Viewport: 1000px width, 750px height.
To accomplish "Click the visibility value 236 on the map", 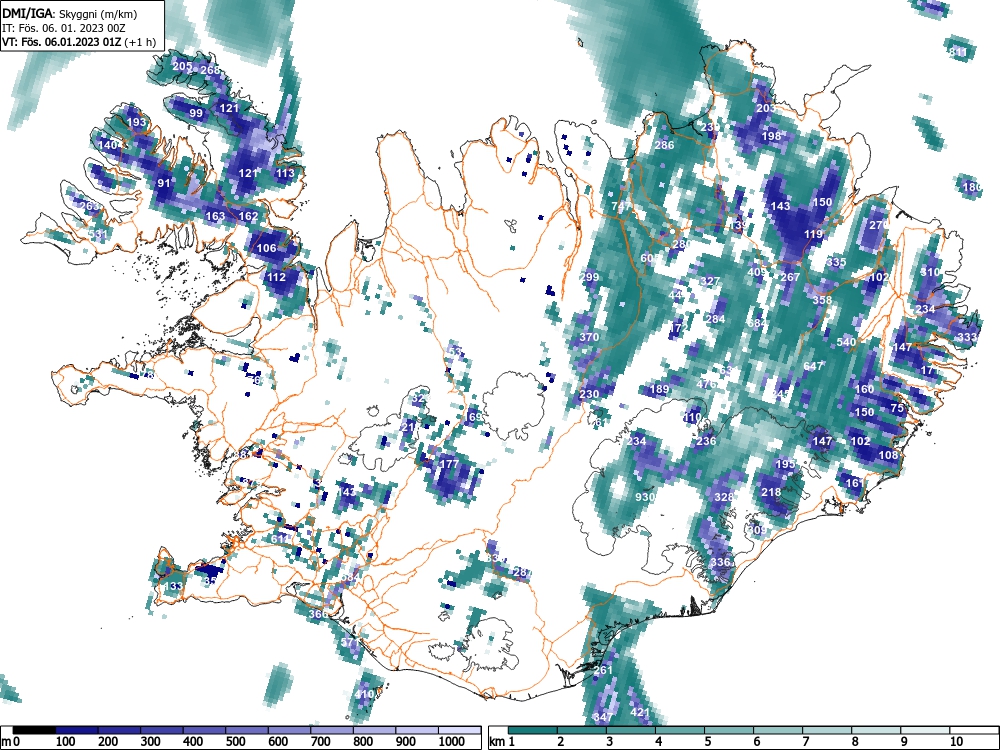I will (x=706, y=441).
